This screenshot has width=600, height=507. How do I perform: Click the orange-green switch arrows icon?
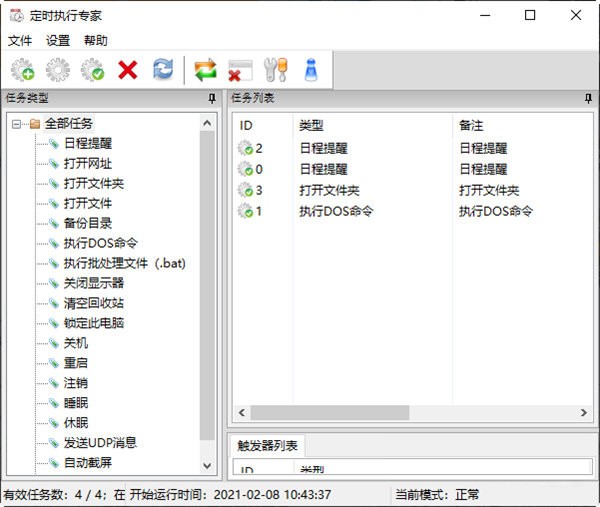click(205, 69)
